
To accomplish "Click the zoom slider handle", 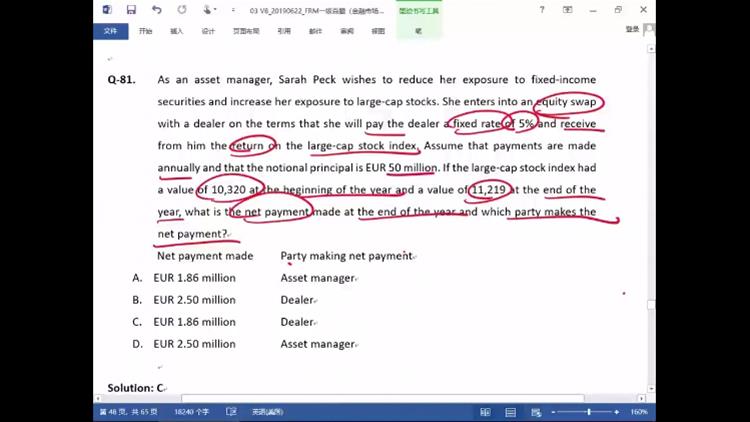I will tap(589, 412).
